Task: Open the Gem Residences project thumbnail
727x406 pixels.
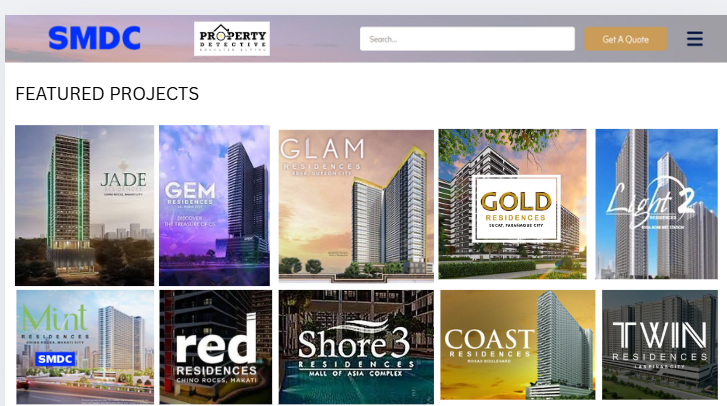Action: tap(214, 205)
